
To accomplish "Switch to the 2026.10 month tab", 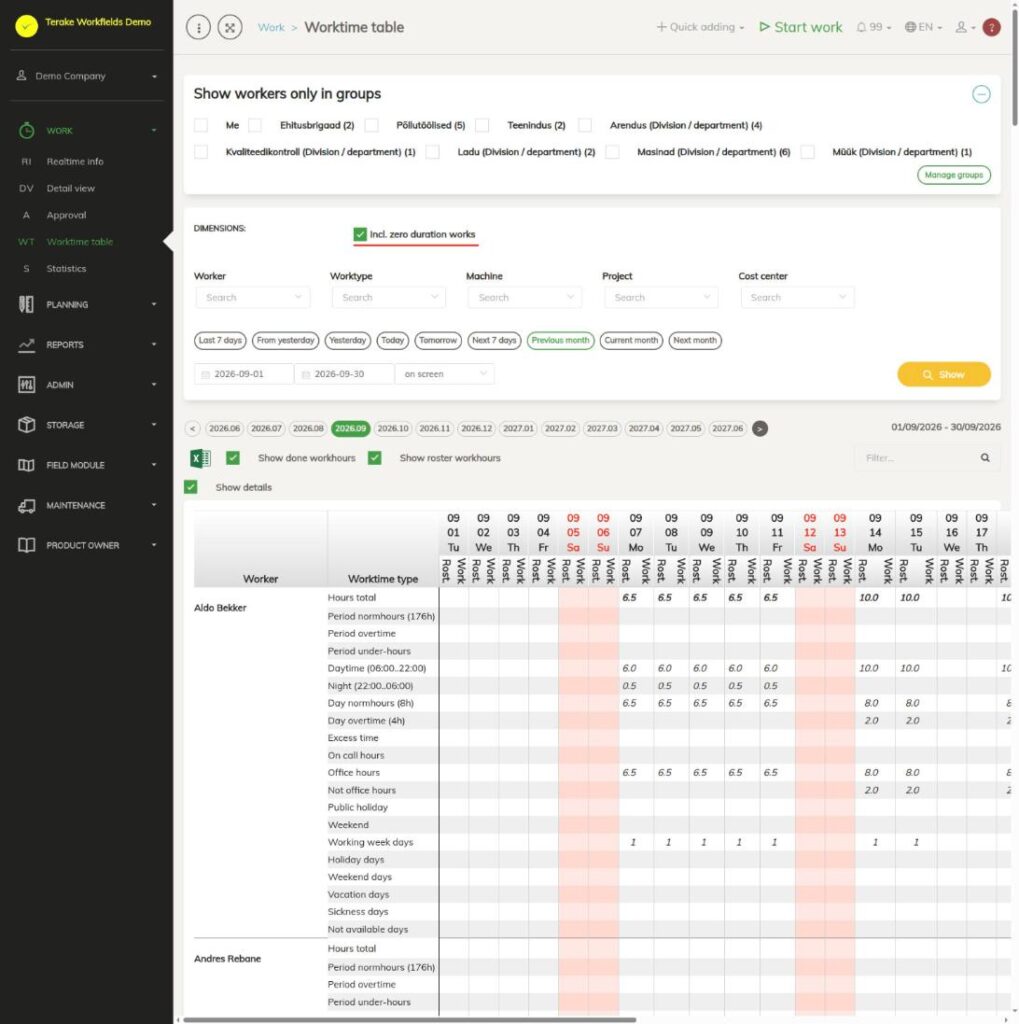I will point(393,428).
